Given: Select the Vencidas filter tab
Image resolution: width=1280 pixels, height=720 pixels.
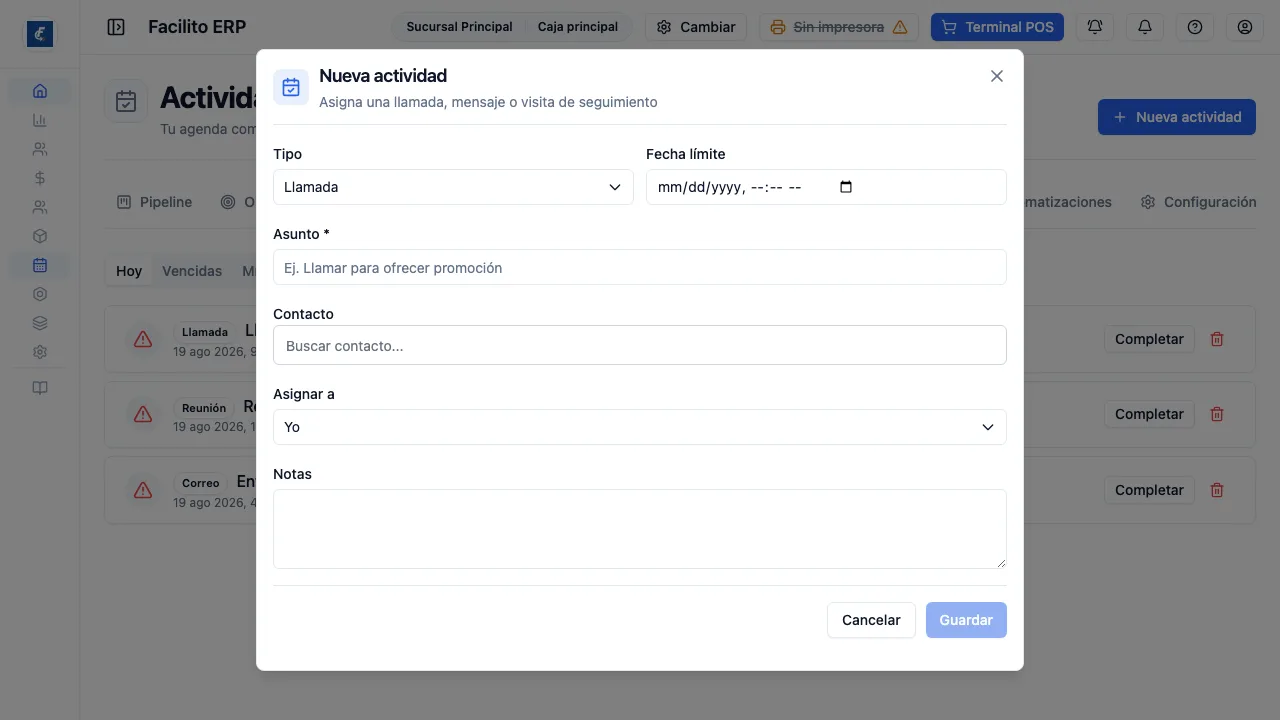Looking at the screenshot, I should [192, 271].
